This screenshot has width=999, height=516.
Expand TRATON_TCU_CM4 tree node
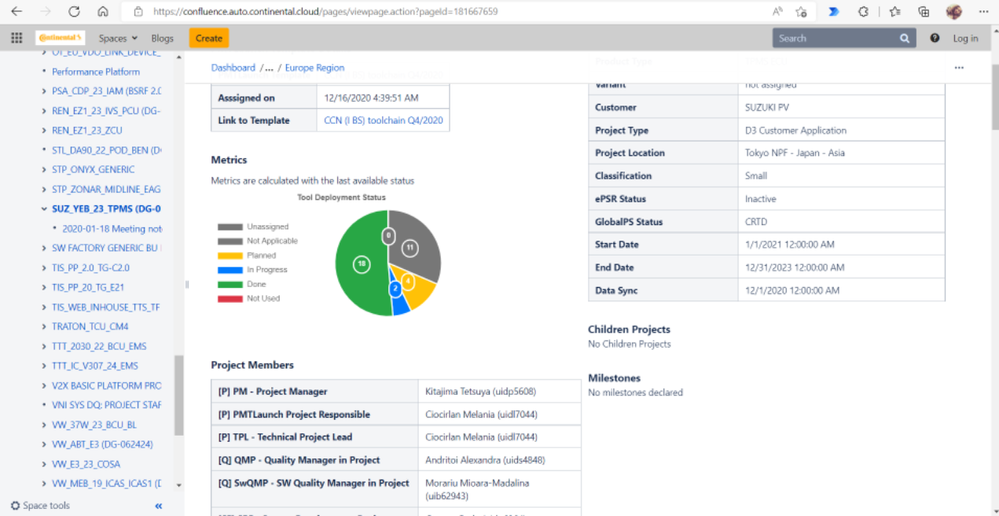tap(43, 327)
